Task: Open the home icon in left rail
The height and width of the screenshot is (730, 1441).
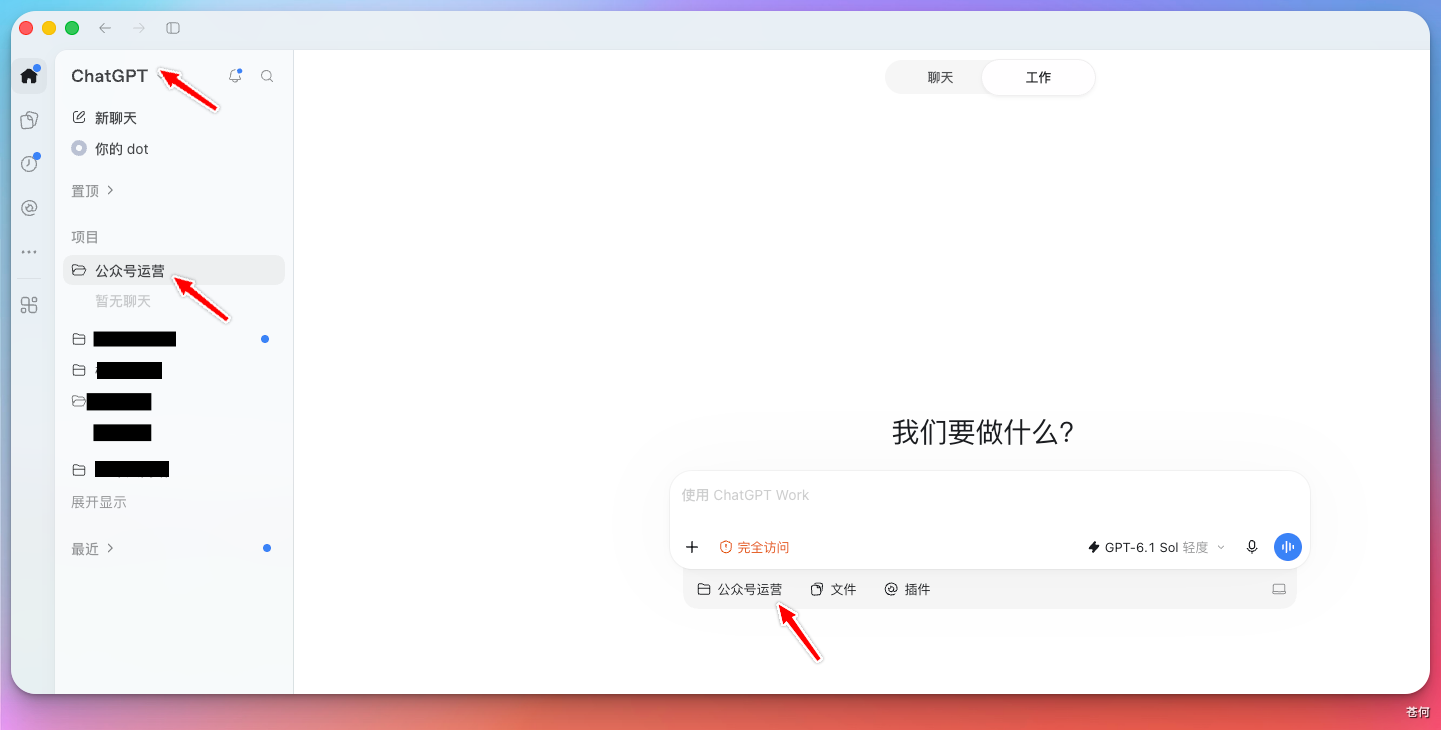Action: pyautogui.click(x=29, y=76)
